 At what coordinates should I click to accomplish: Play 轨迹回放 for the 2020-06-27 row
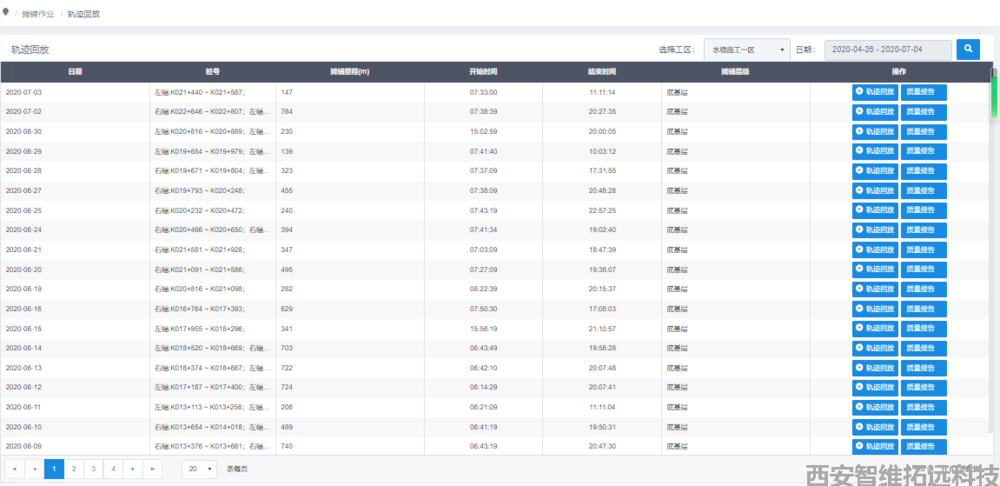click(x=875, y=191)
